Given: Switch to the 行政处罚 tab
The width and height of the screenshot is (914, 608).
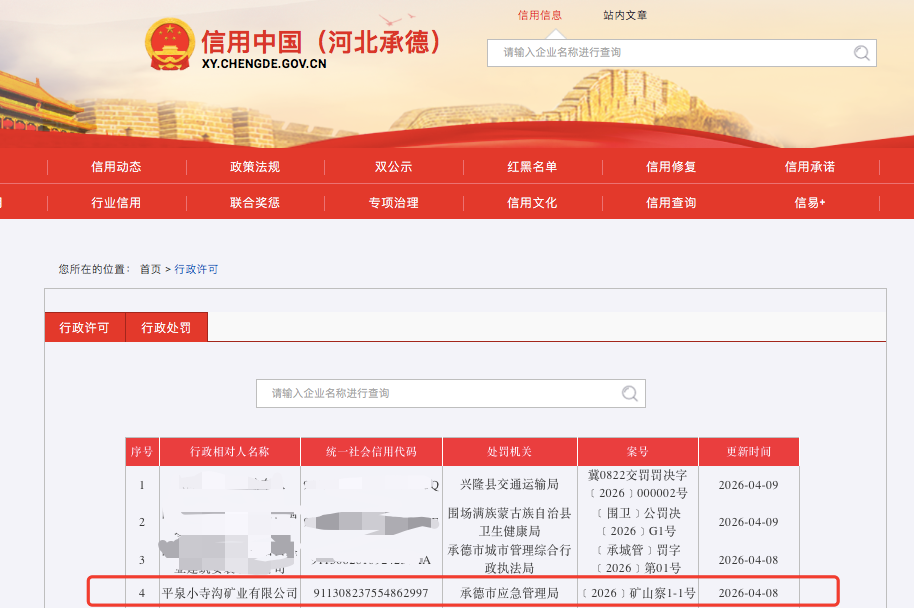Looking at the screenshot, I should pyautogui.click(x=166, y=328).
